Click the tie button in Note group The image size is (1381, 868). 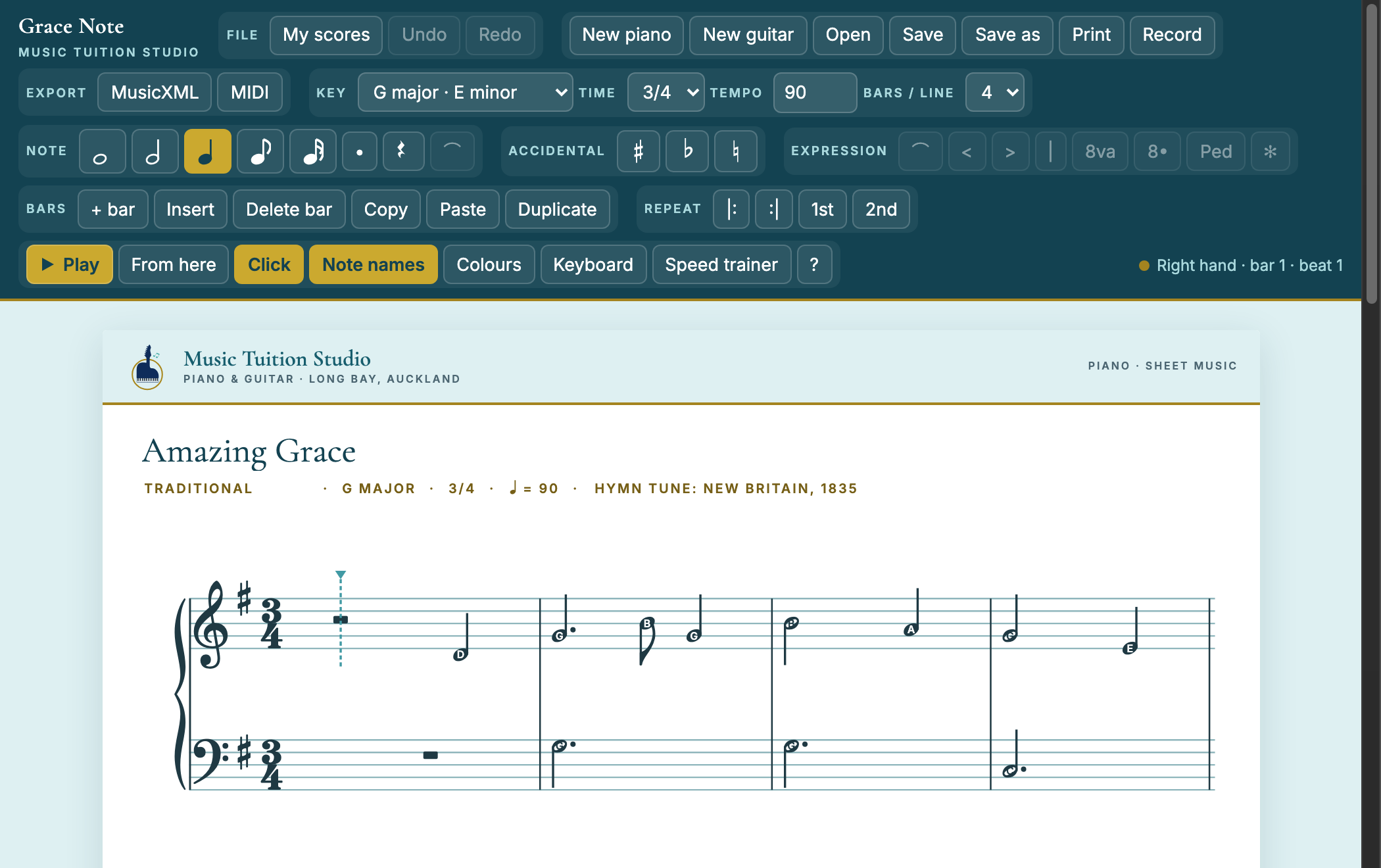(452, 151)
